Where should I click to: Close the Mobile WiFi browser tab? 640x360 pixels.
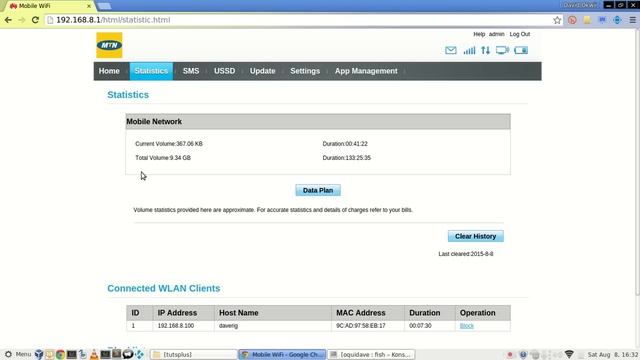[89, 6]
